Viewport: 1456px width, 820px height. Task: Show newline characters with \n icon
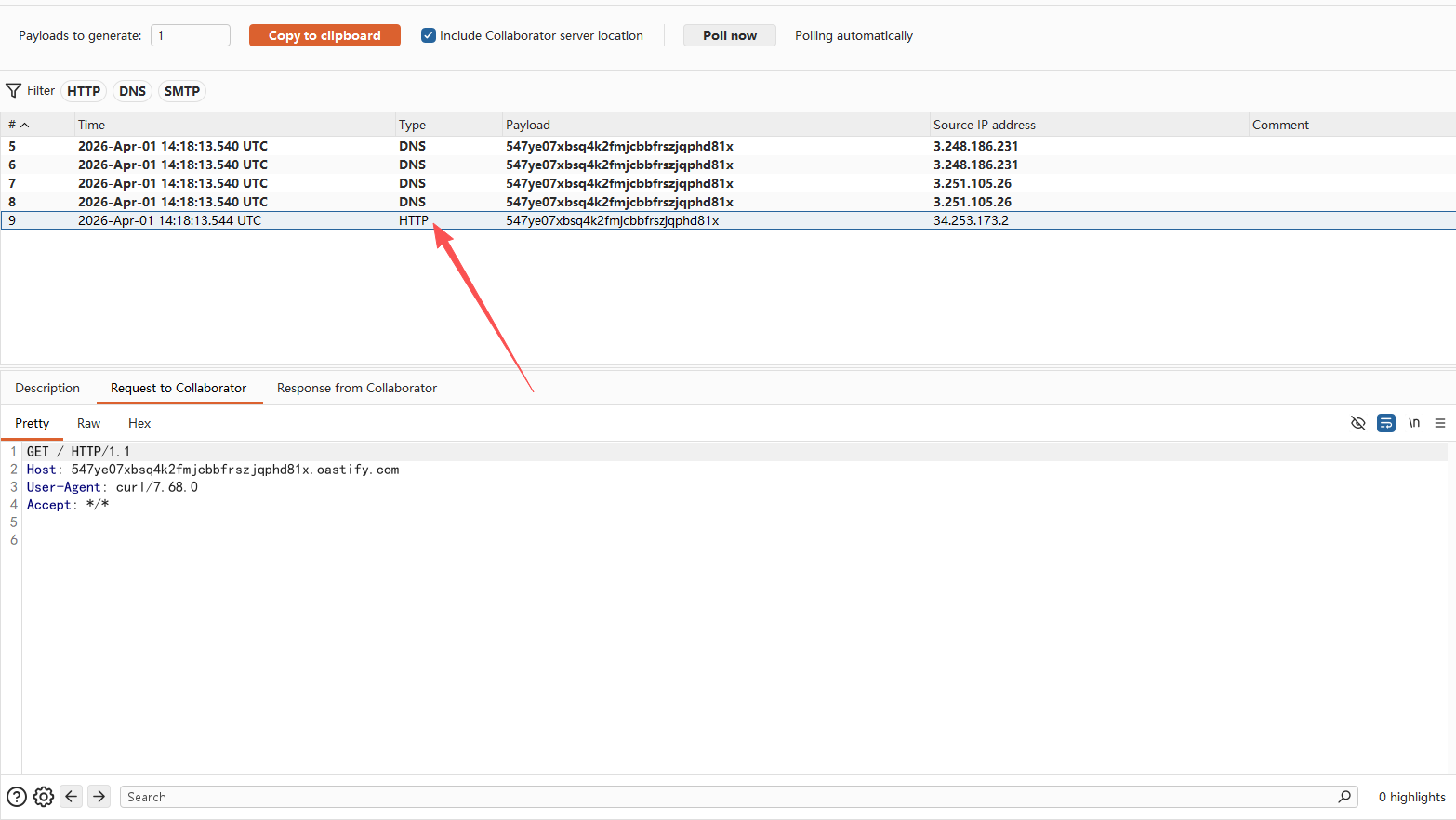coord(1413,423)
